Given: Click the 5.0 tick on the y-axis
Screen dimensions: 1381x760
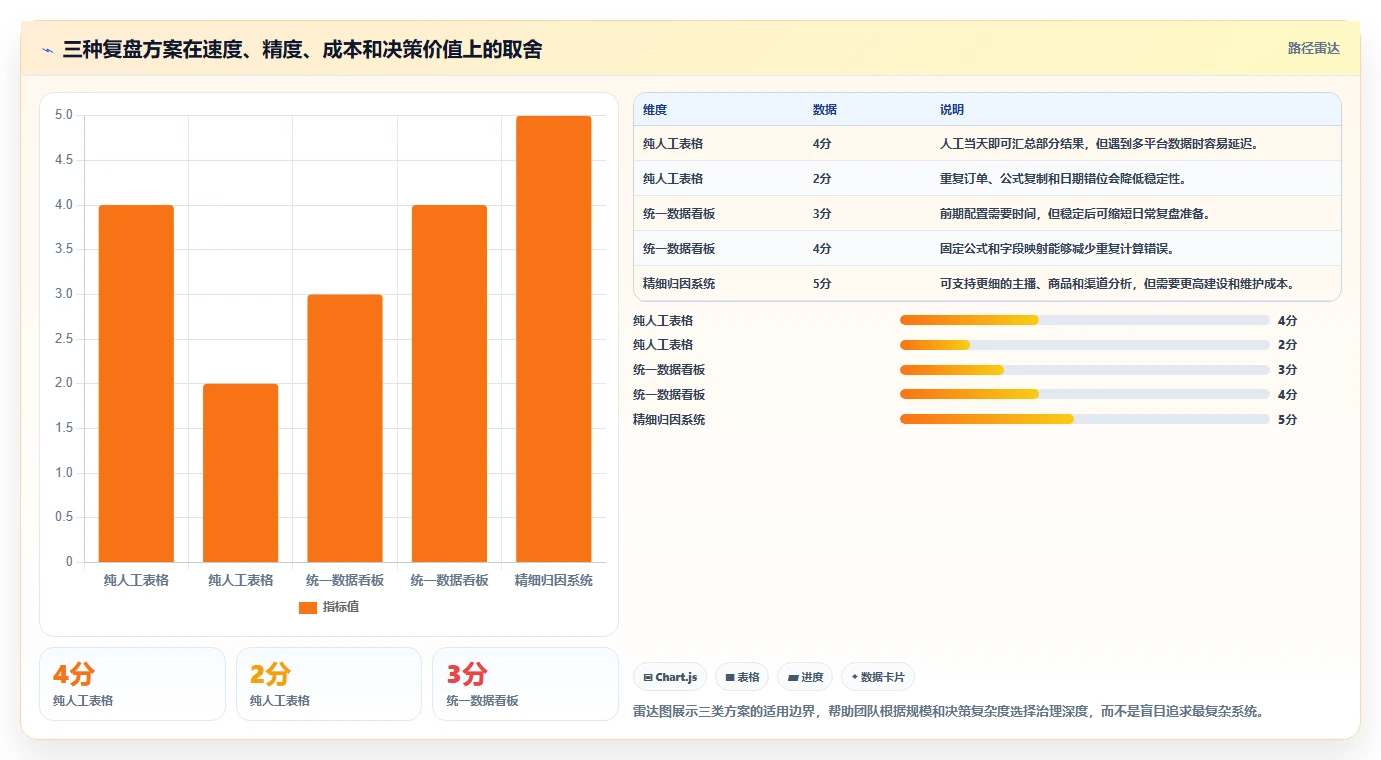Looking at the screenshot, I should tap(63, 115).
